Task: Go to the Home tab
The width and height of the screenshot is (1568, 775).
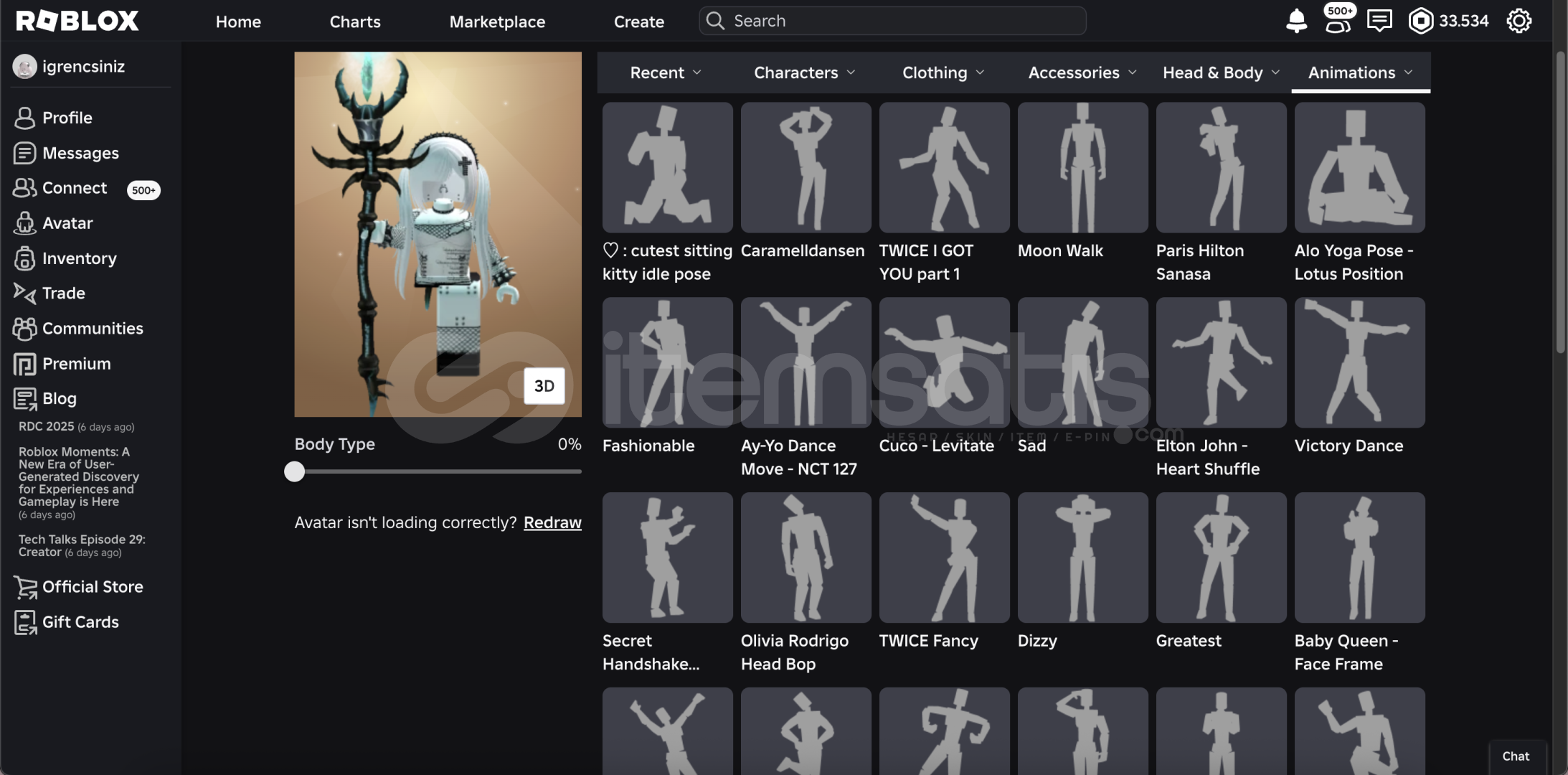Action: tap(238, 22)
